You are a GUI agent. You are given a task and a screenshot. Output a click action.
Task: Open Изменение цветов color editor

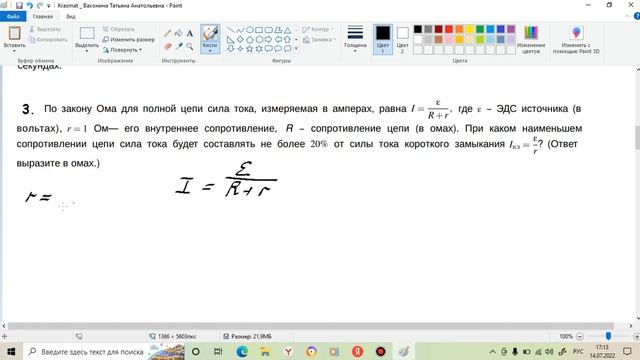click(x=531, y=40)
